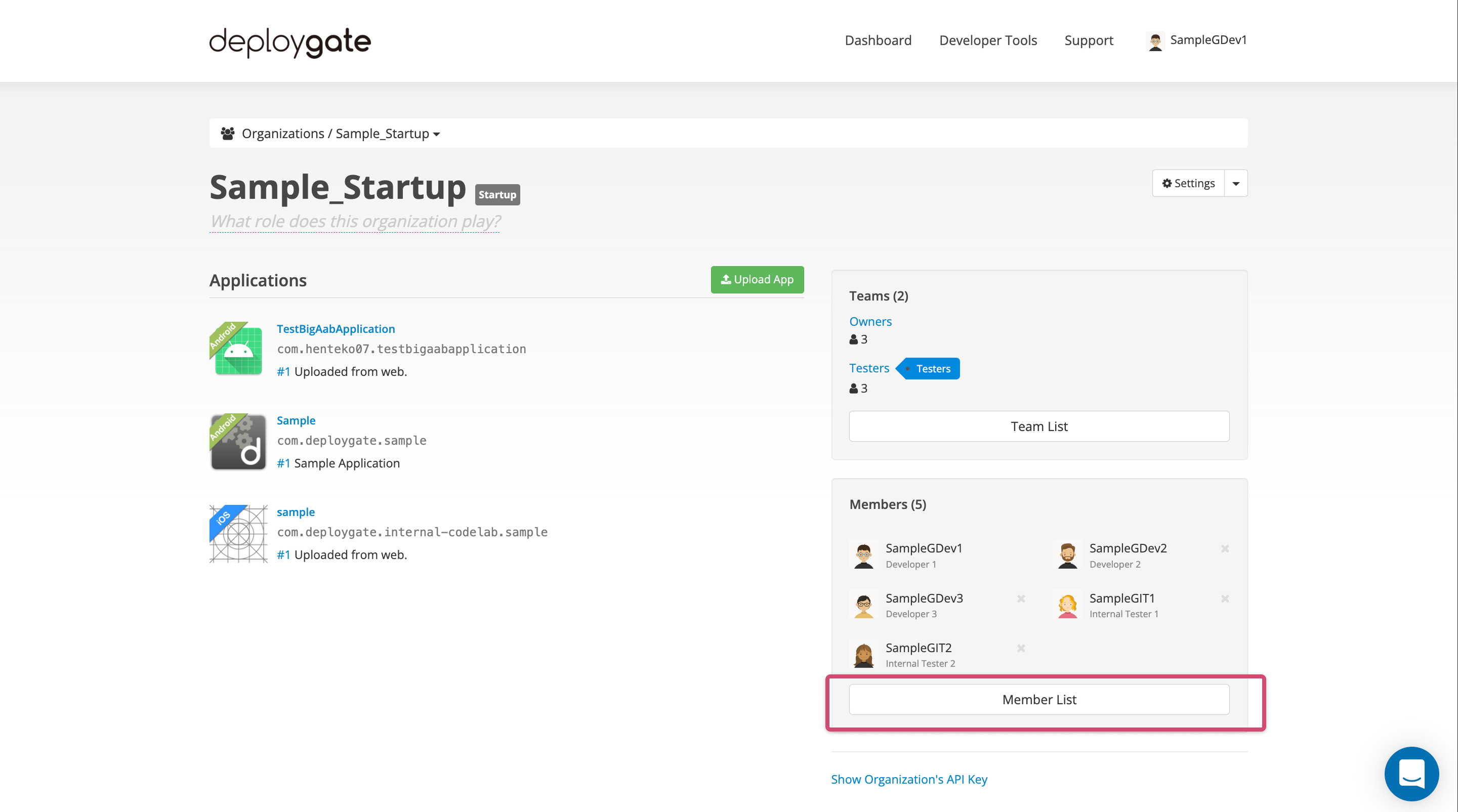Edit the organization role description field

pyautogui.click(x=355, y=221)
